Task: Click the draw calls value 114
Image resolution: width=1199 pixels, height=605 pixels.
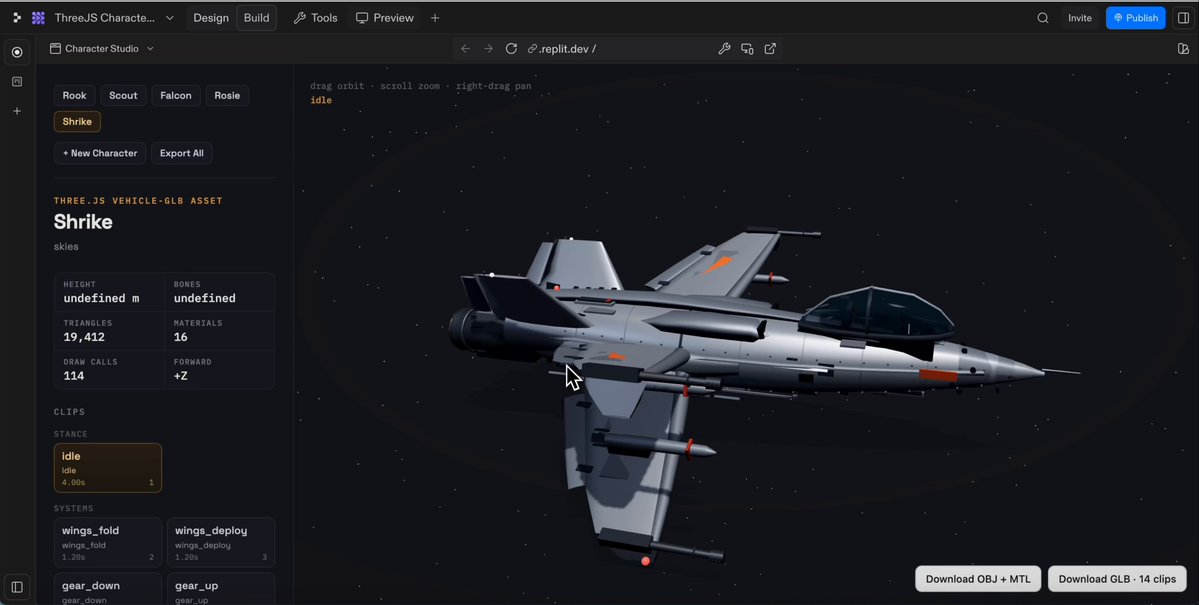Action: (x=74, y=376)
